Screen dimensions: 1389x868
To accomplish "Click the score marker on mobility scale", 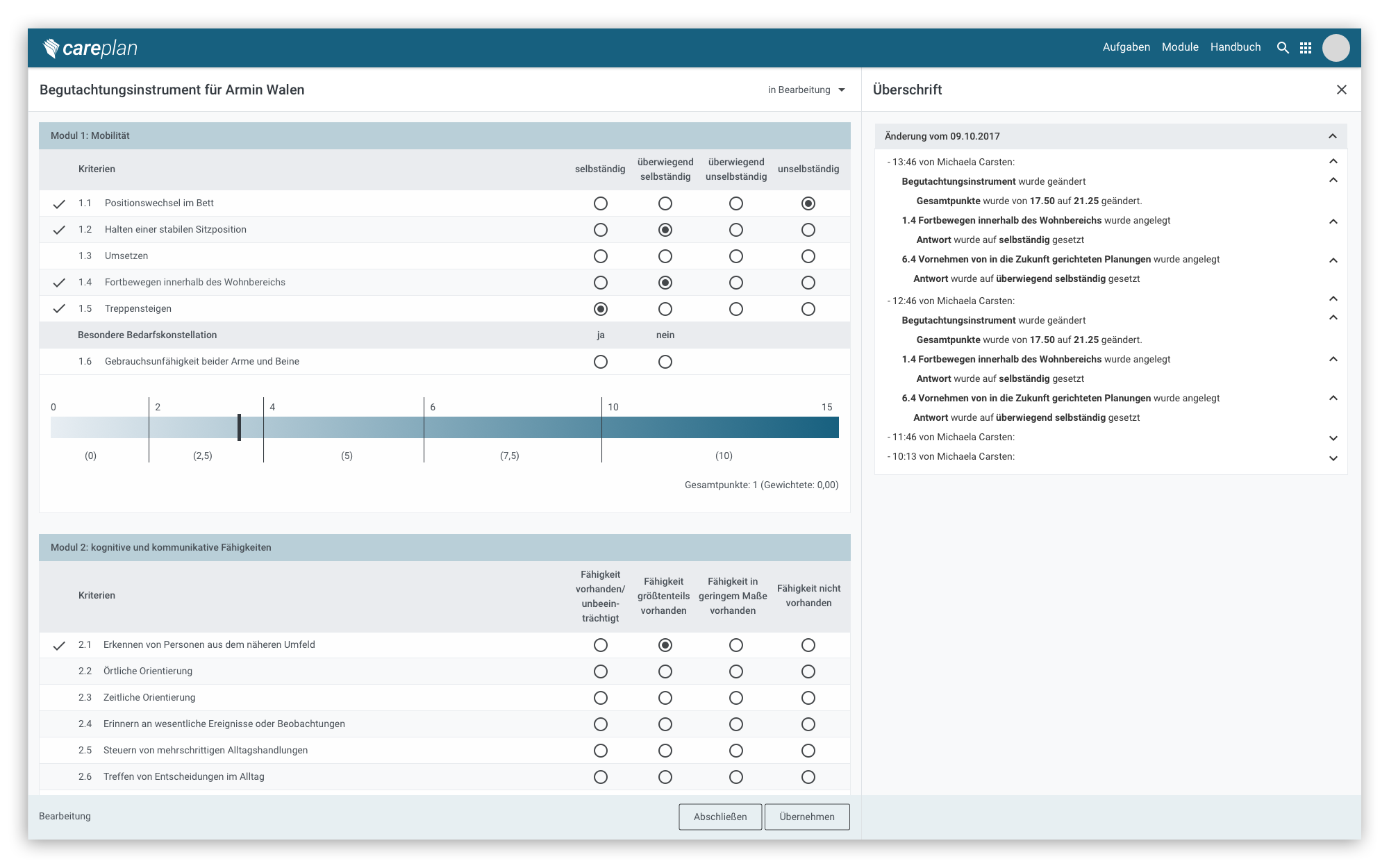I will (x=239, y=427).
